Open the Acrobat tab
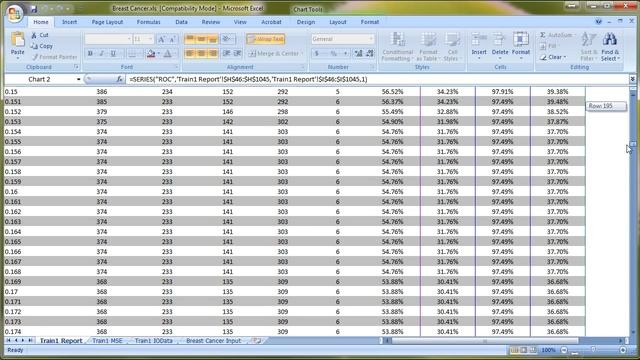Viewport: 640px width, 360px height. [x=271, y=22]
